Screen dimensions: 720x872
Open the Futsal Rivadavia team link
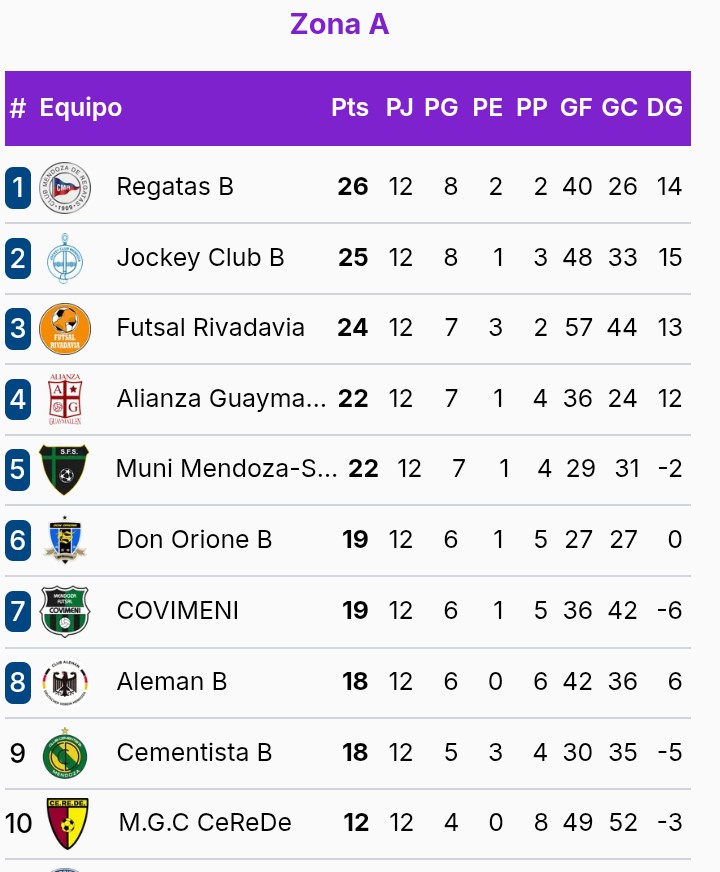point(210,328)
